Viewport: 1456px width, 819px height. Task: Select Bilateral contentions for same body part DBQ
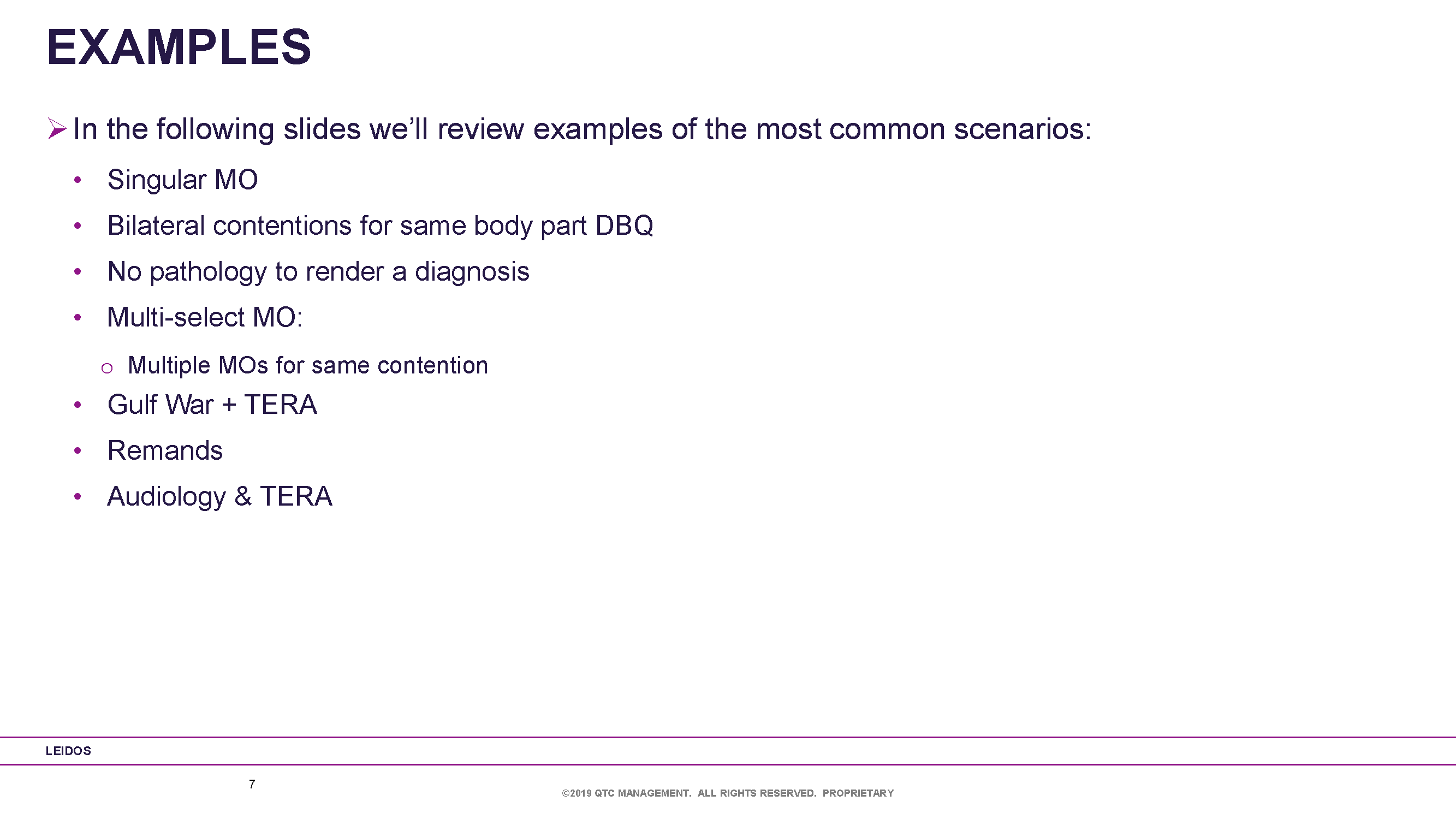coord(381,226)
